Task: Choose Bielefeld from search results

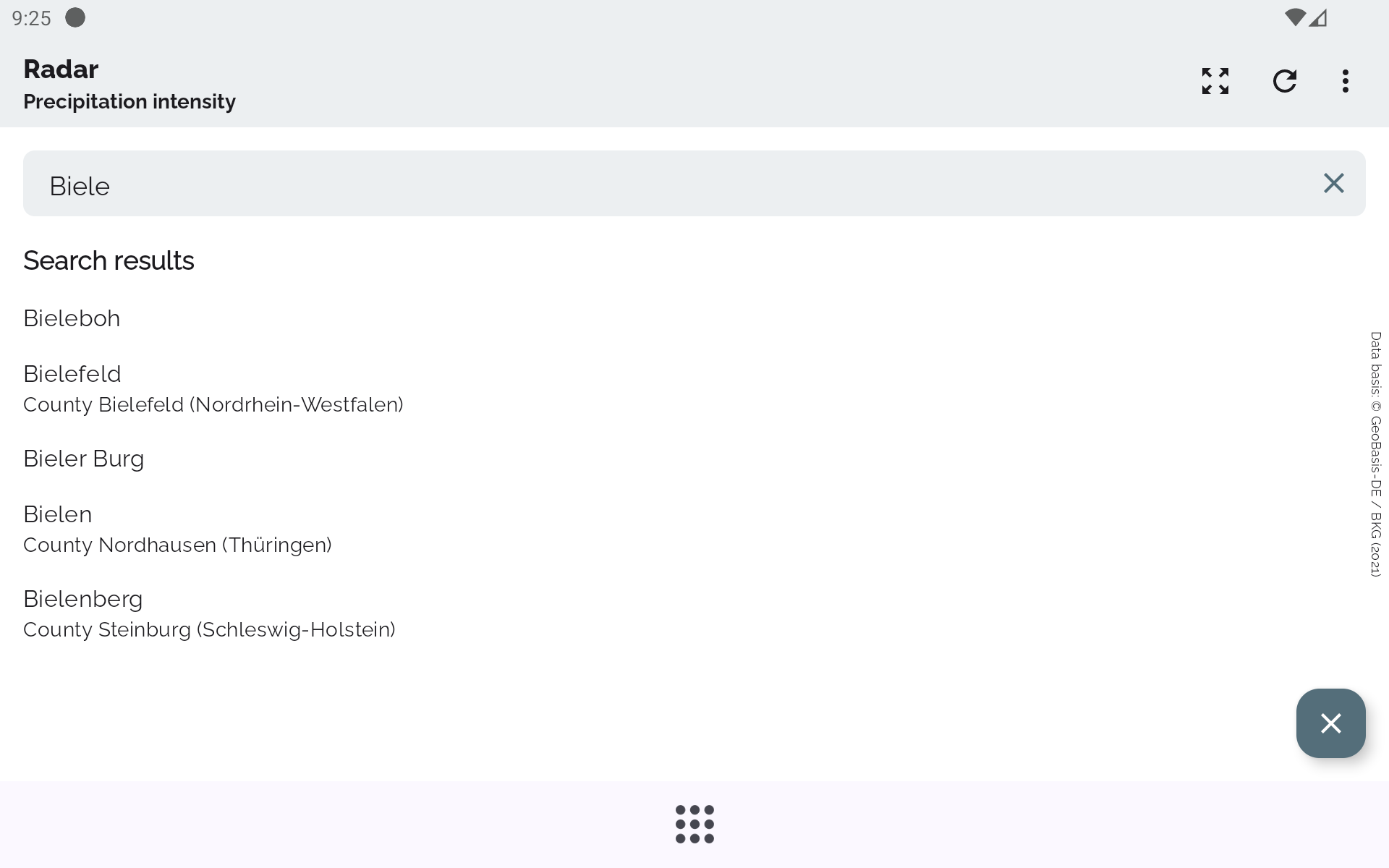Action: coord(72,374)
